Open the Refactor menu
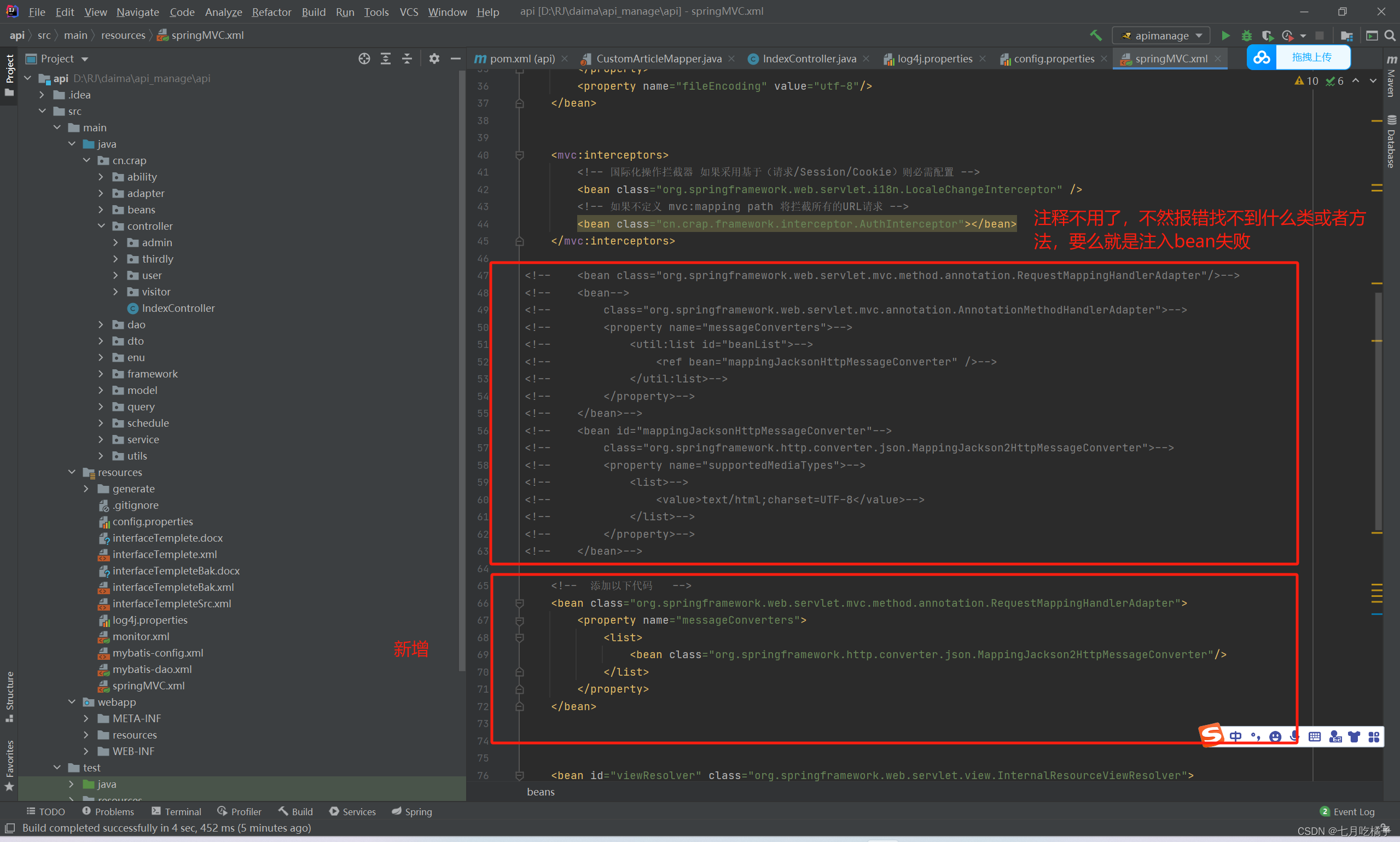 [x=271, y=12]
